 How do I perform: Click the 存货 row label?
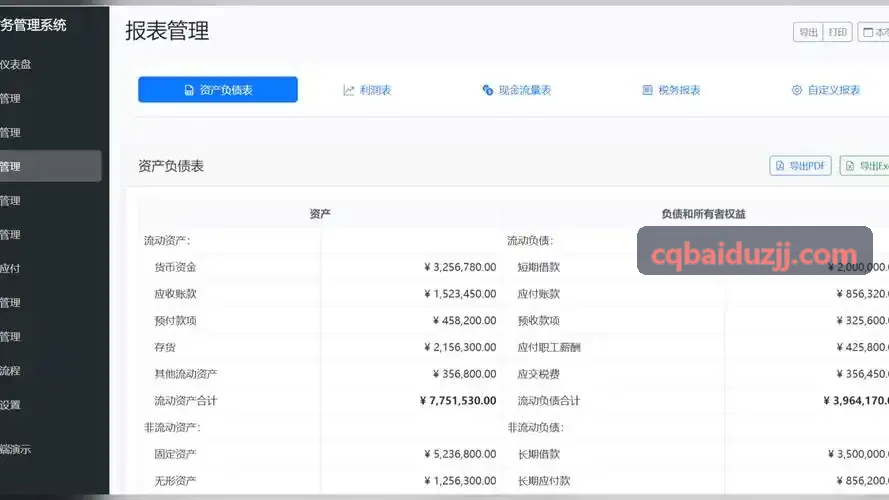tap(165, 347)
